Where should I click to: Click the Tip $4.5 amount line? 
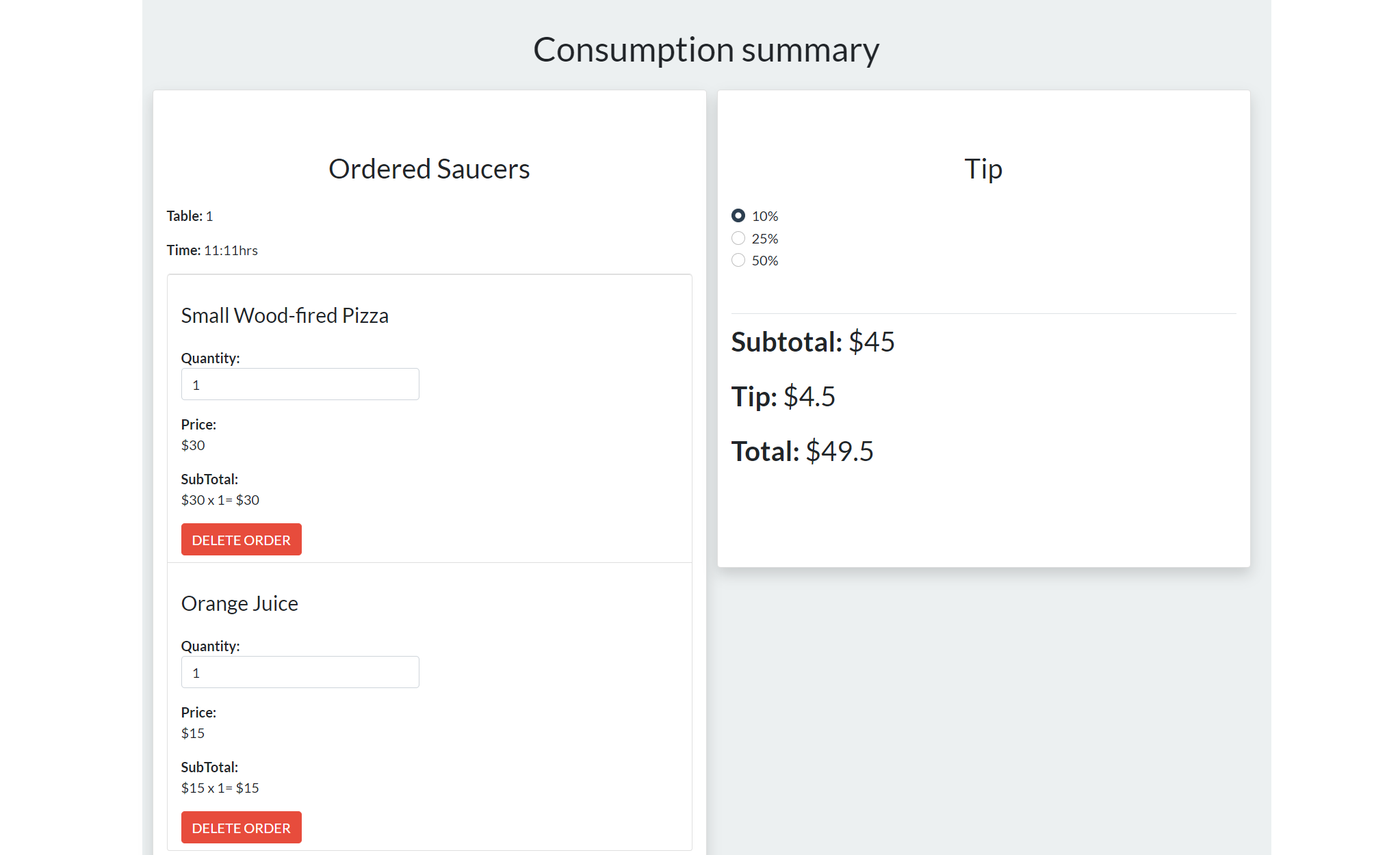tap(783, 397)
